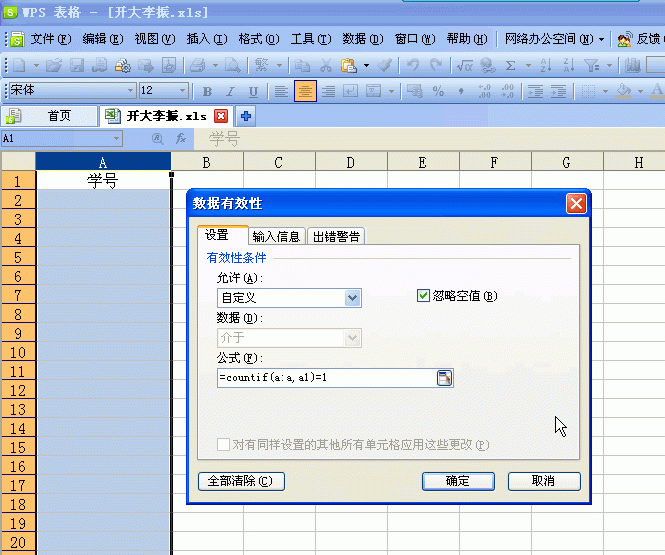Click the square root formula icon
The image size is (665, 555).
(465, 65)
